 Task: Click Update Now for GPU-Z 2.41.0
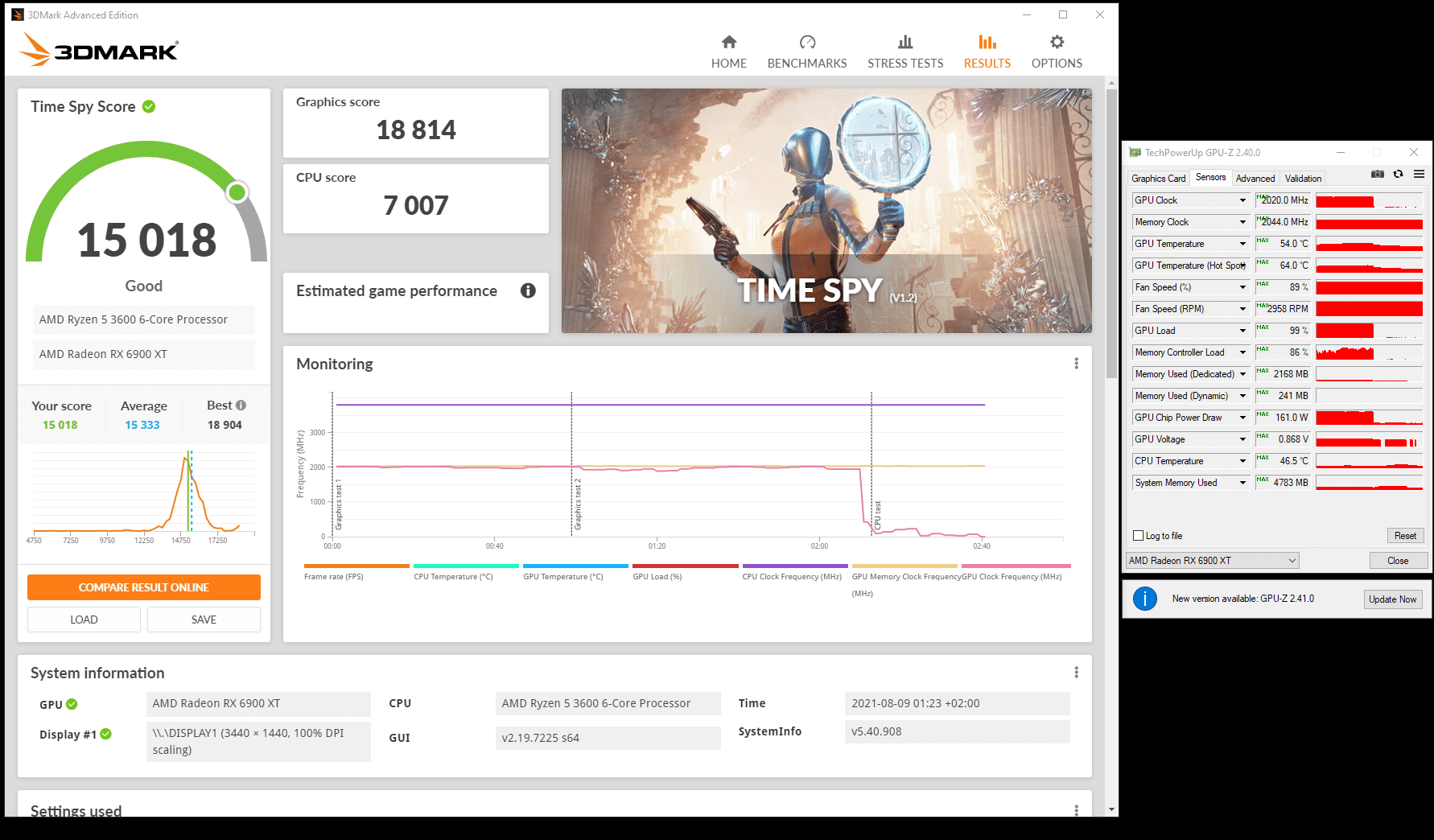pyautogui.click(x=1392, y=599)
